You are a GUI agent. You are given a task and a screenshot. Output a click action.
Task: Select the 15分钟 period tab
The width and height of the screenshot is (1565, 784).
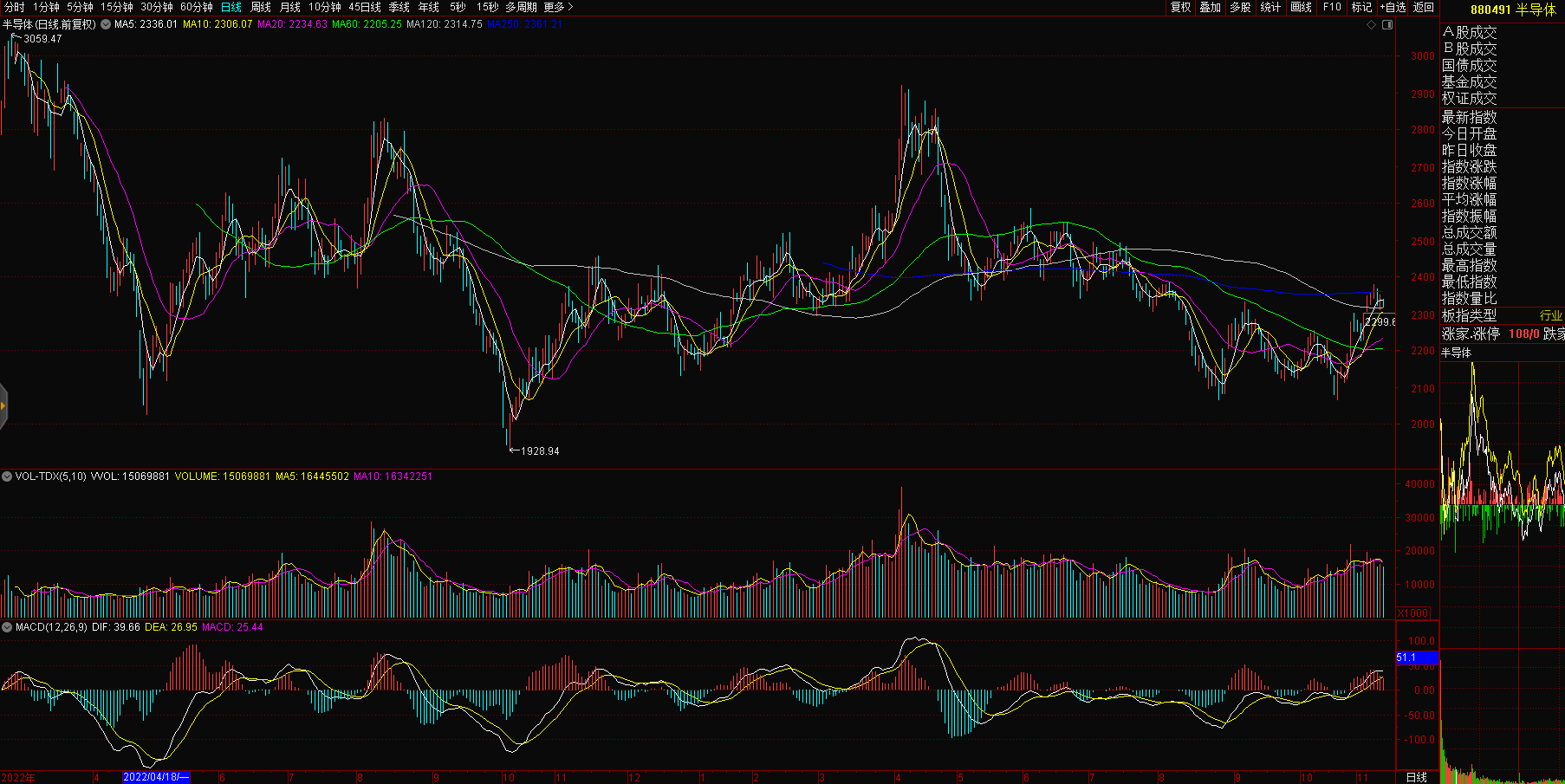click(x=117, y=7)
